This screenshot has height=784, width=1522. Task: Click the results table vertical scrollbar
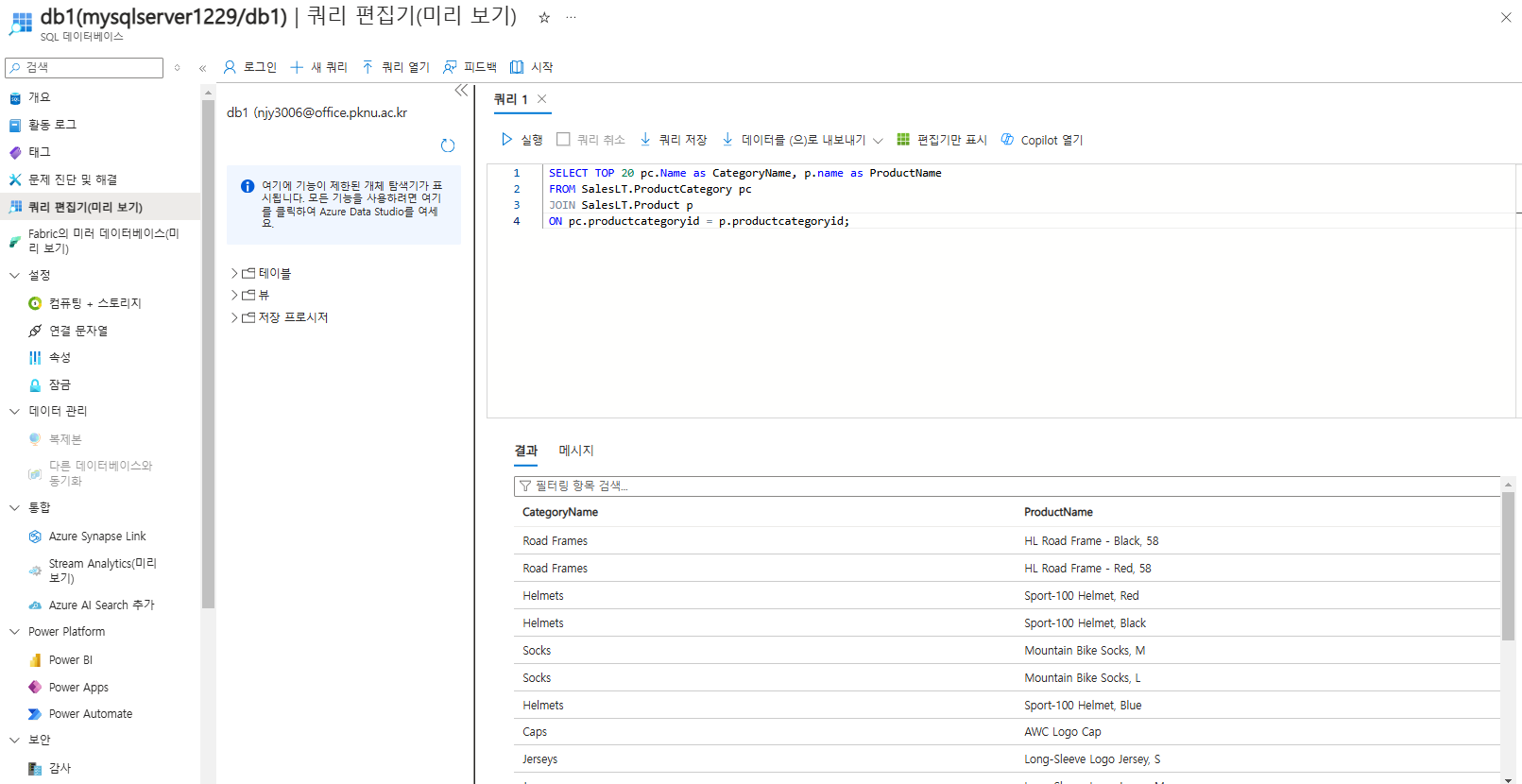[1508, 565]
